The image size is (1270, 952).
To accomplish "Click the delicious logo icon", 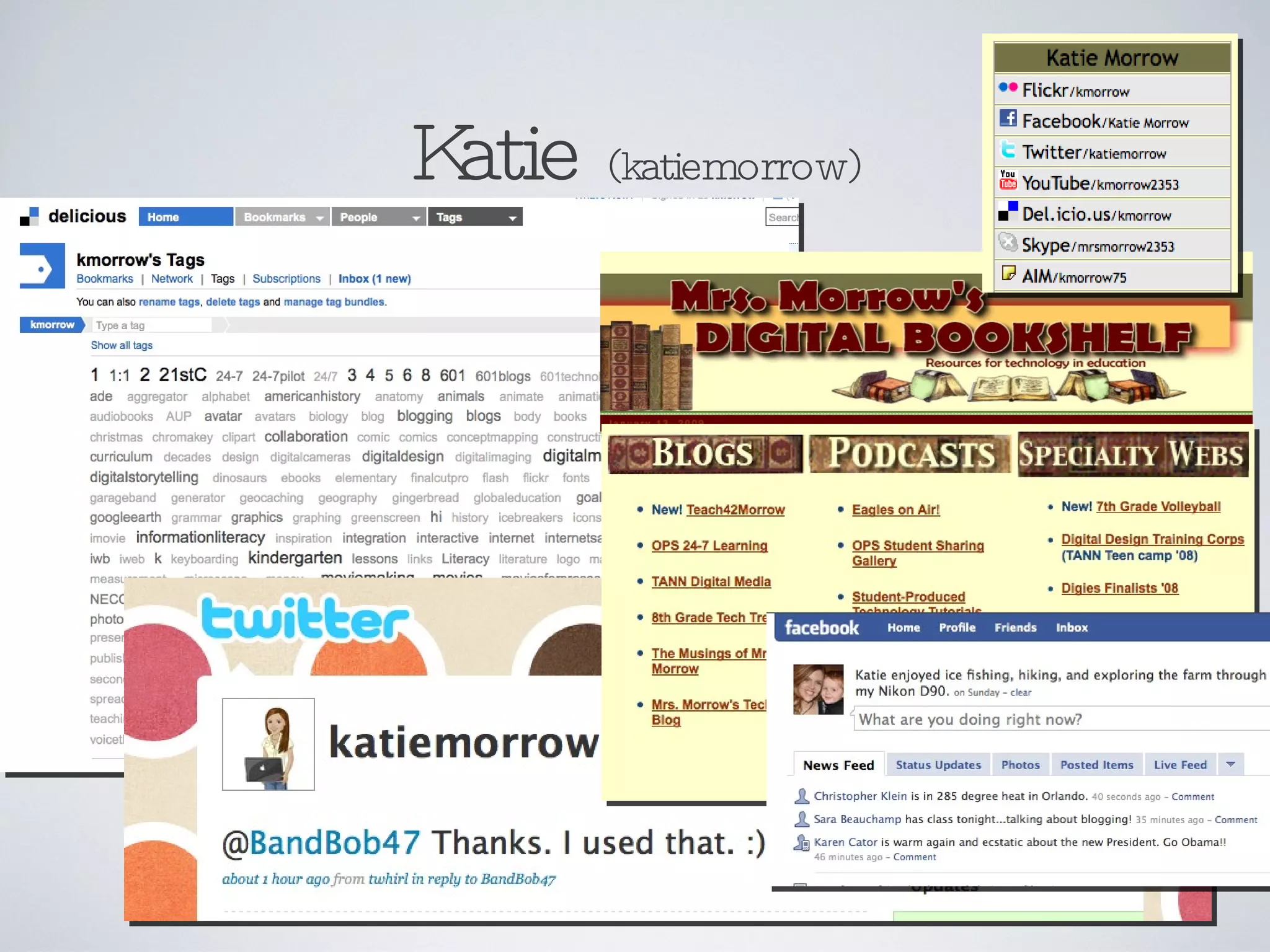I will pyautogui.click(x=29, y=216).
